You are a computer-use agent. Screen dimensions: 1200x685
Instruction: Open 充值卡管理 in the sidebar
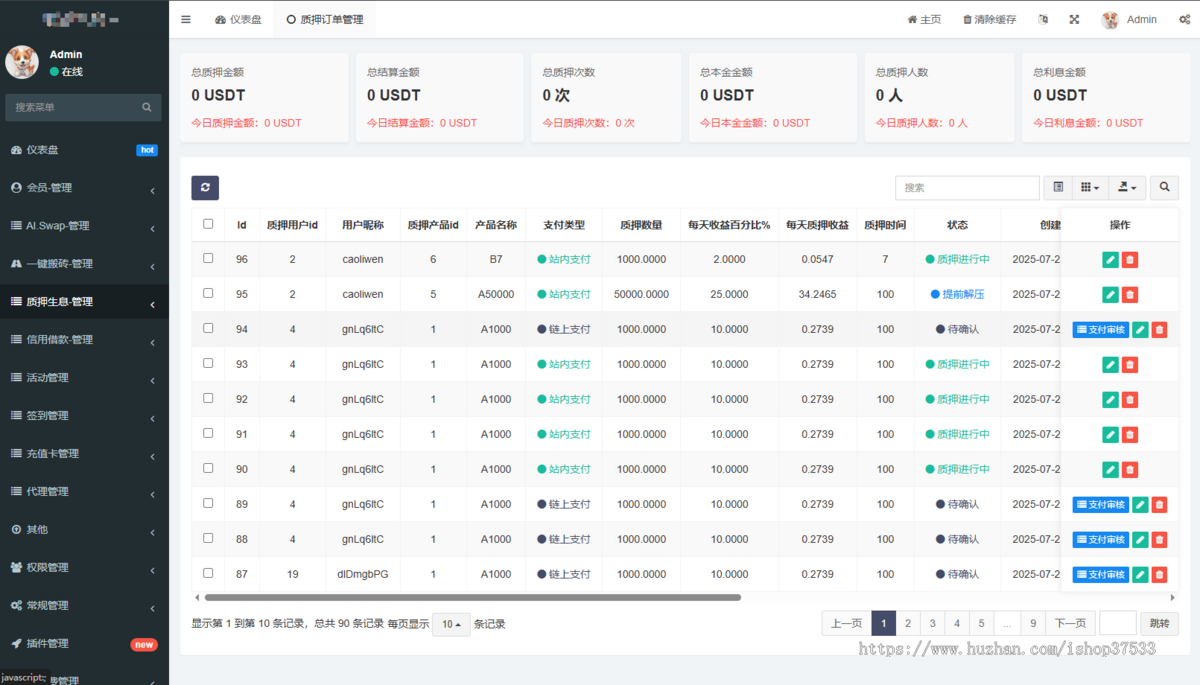tap(84, 454)
